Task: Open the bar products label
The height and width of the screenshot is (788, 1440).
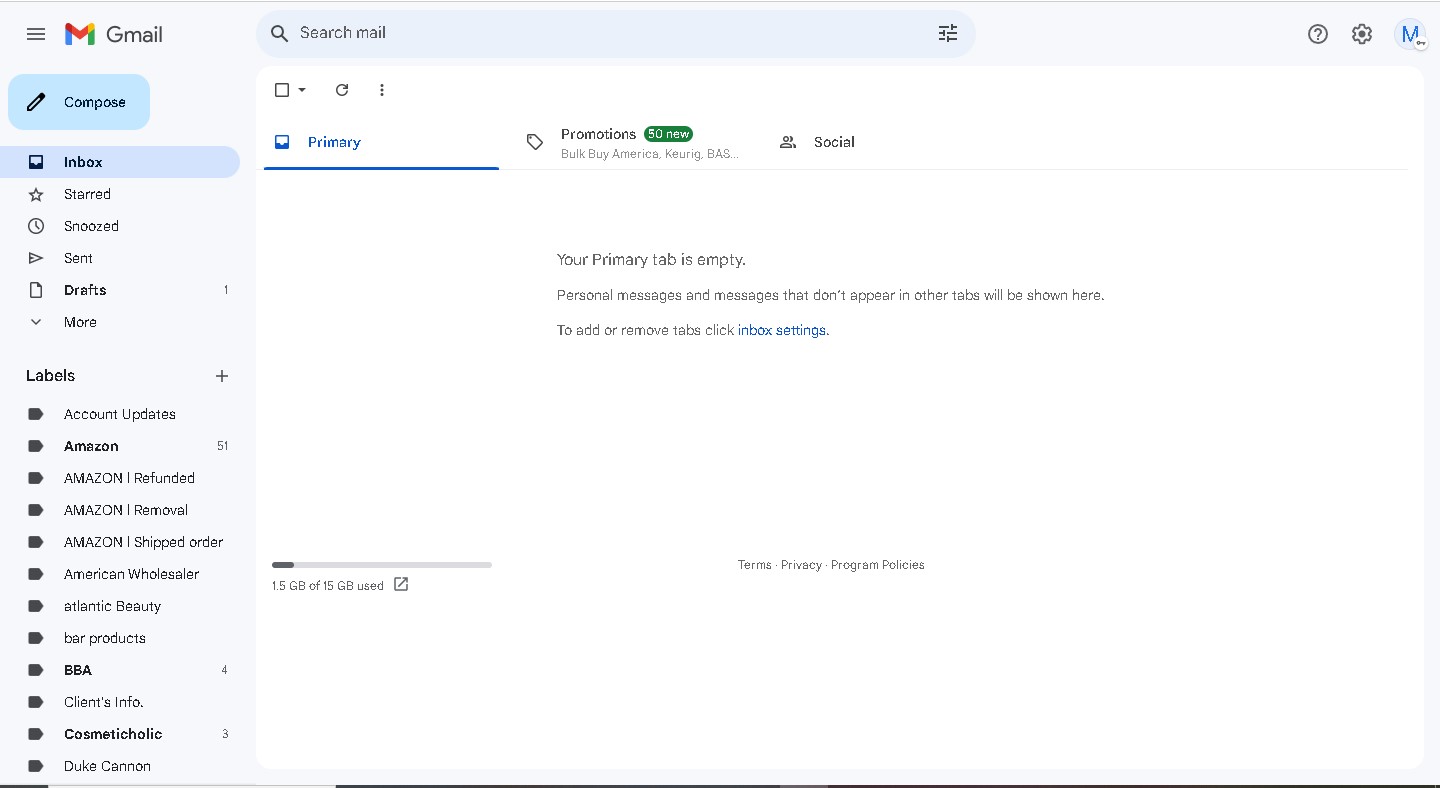Action: (x=120, y=638)
